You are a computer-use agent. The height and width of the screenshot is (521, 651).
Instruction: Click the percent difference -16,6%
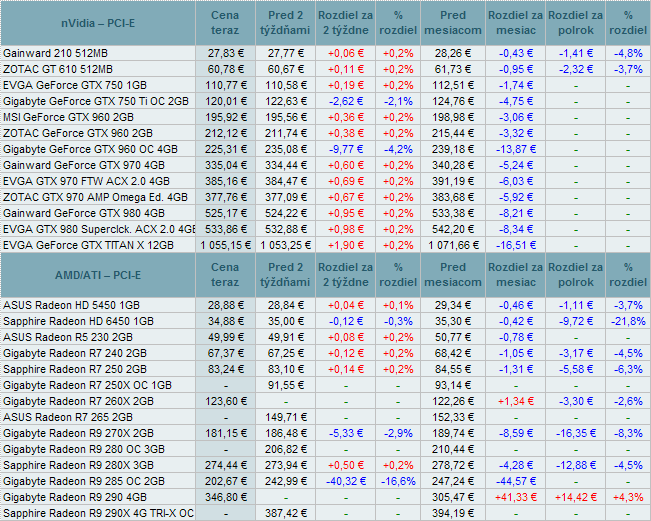point(398,481)
